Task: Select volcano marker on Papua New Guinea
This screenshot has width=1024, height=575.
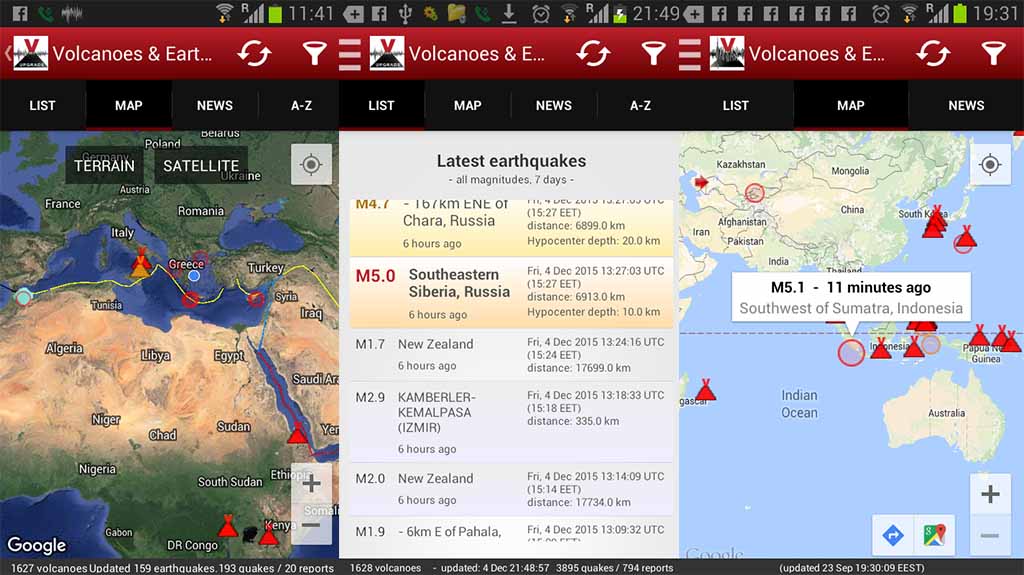Action: (979, 335)
